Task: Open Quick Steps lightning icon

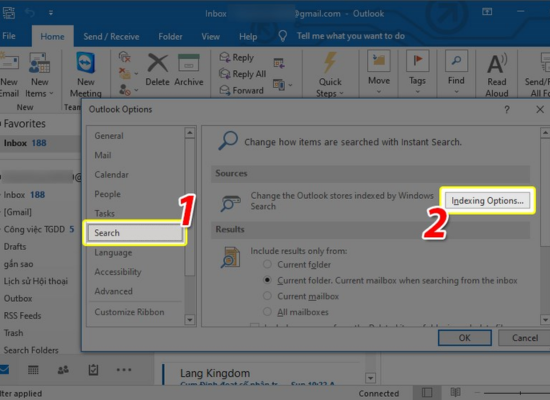Action: point(330,62)
